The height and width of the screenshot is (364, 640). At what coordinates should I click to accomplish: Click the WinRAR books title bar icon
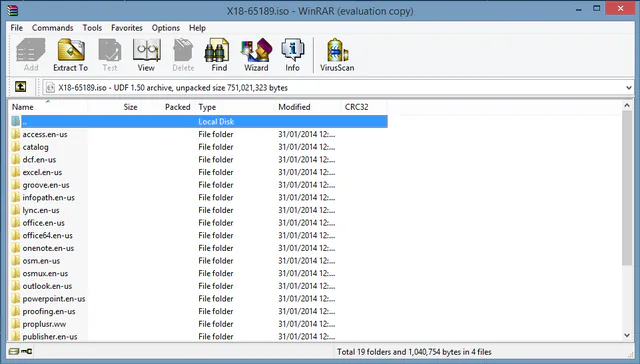pyautogui.click(x=13, y=10)
